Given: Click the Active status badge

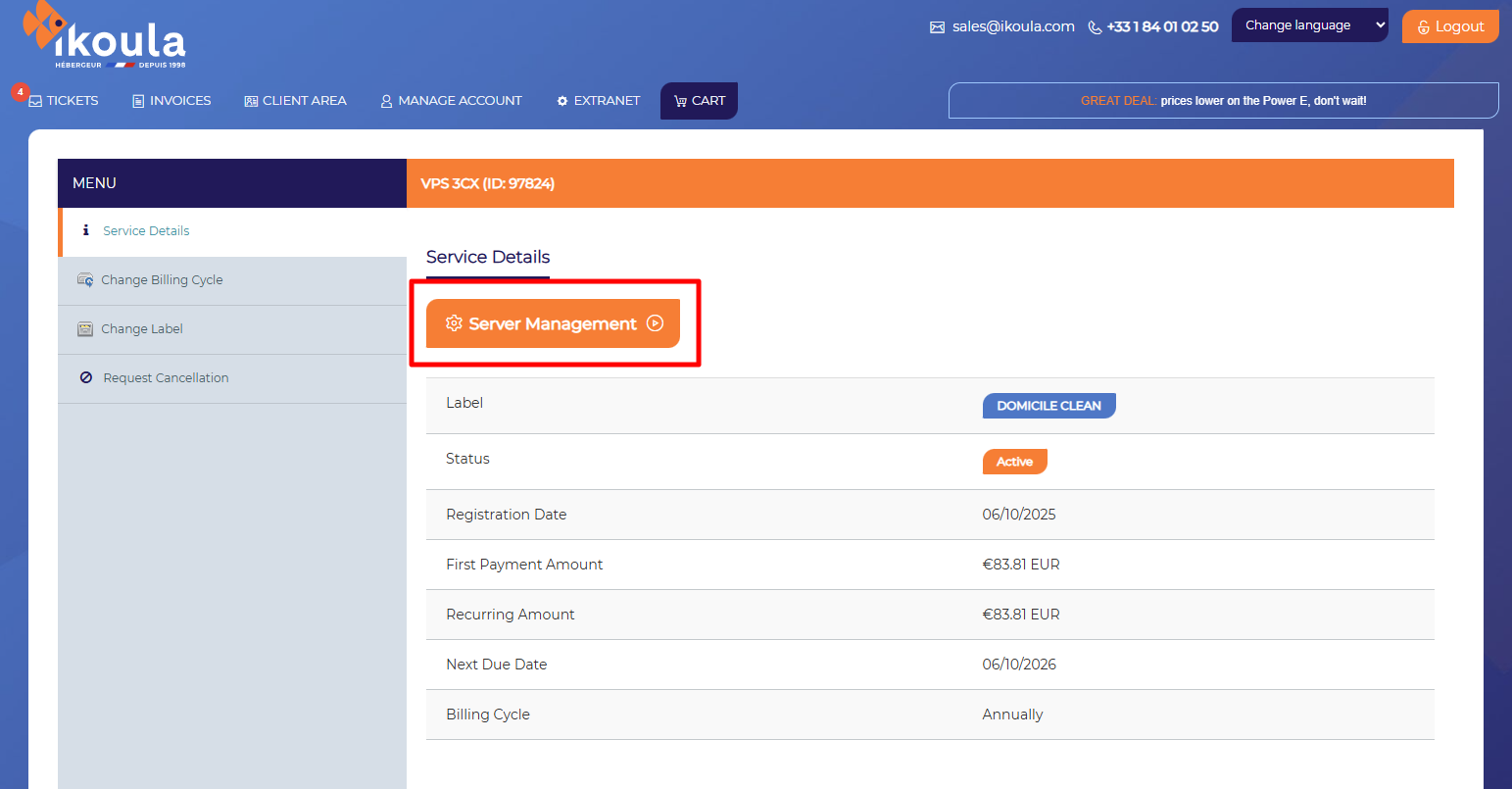Looking at the screenshot, I should (x=1014, y=462).
